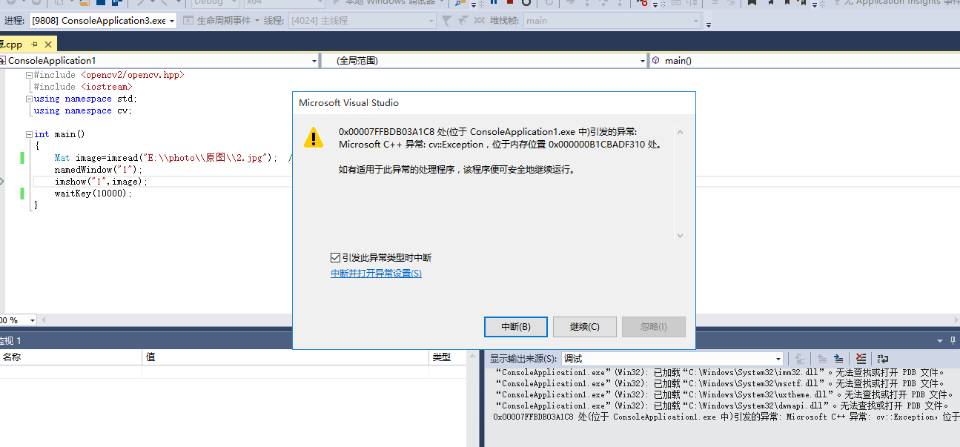Open the 中断并打开异常设置(S) link
This screenshot has width=960, height=447.
376,273
